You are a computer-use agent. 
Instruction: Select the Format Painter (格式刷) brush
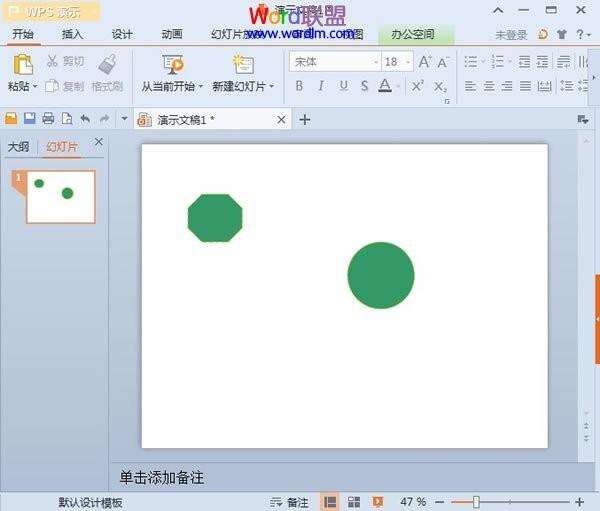click(x=108, y=64)
